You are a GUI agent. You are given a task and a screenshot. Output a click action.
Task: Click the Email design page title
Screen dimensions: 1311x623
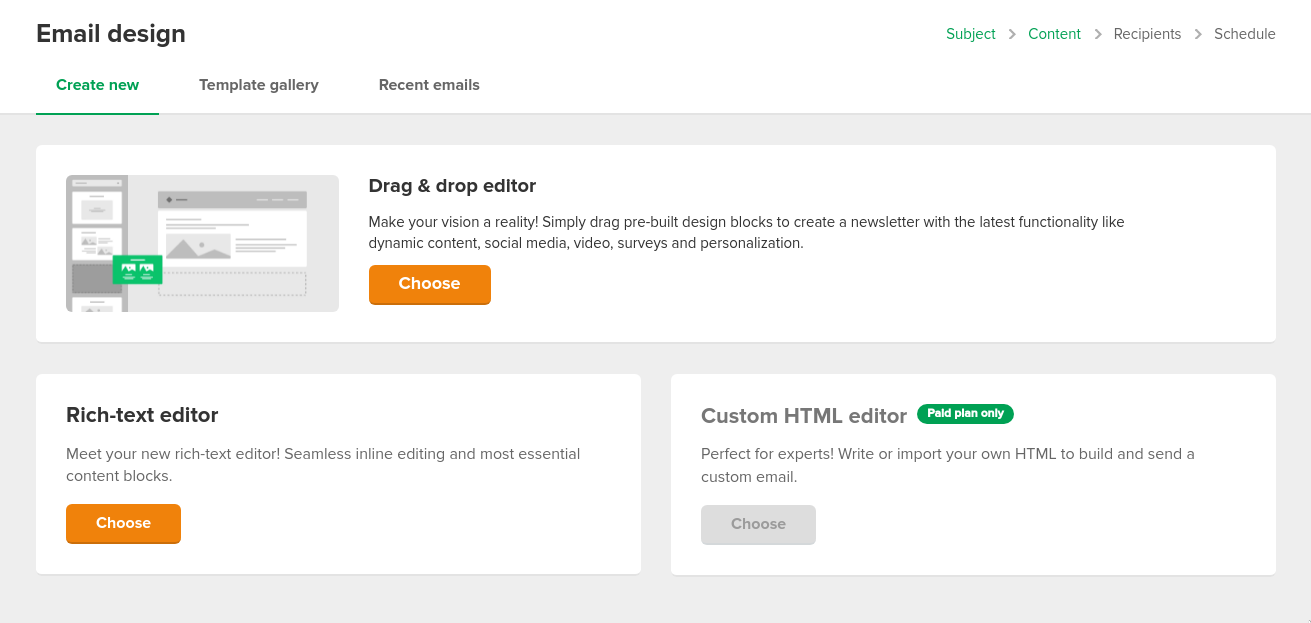click(111, 34)
